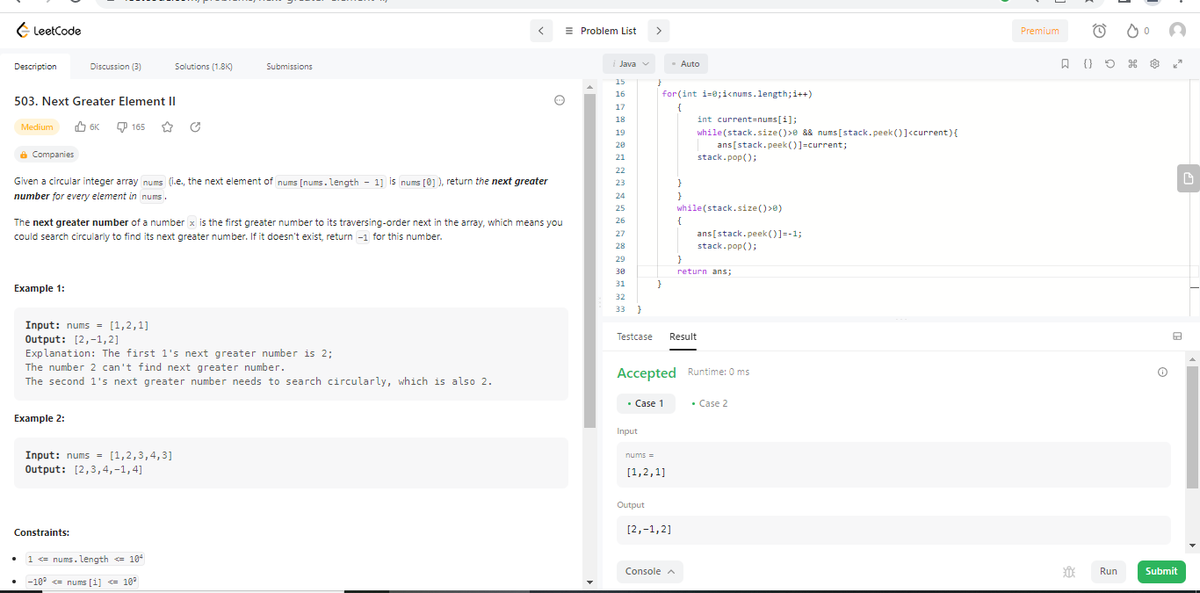Open the code formatting braces icon
1200x593 pixels.
tap(1088, 63)
